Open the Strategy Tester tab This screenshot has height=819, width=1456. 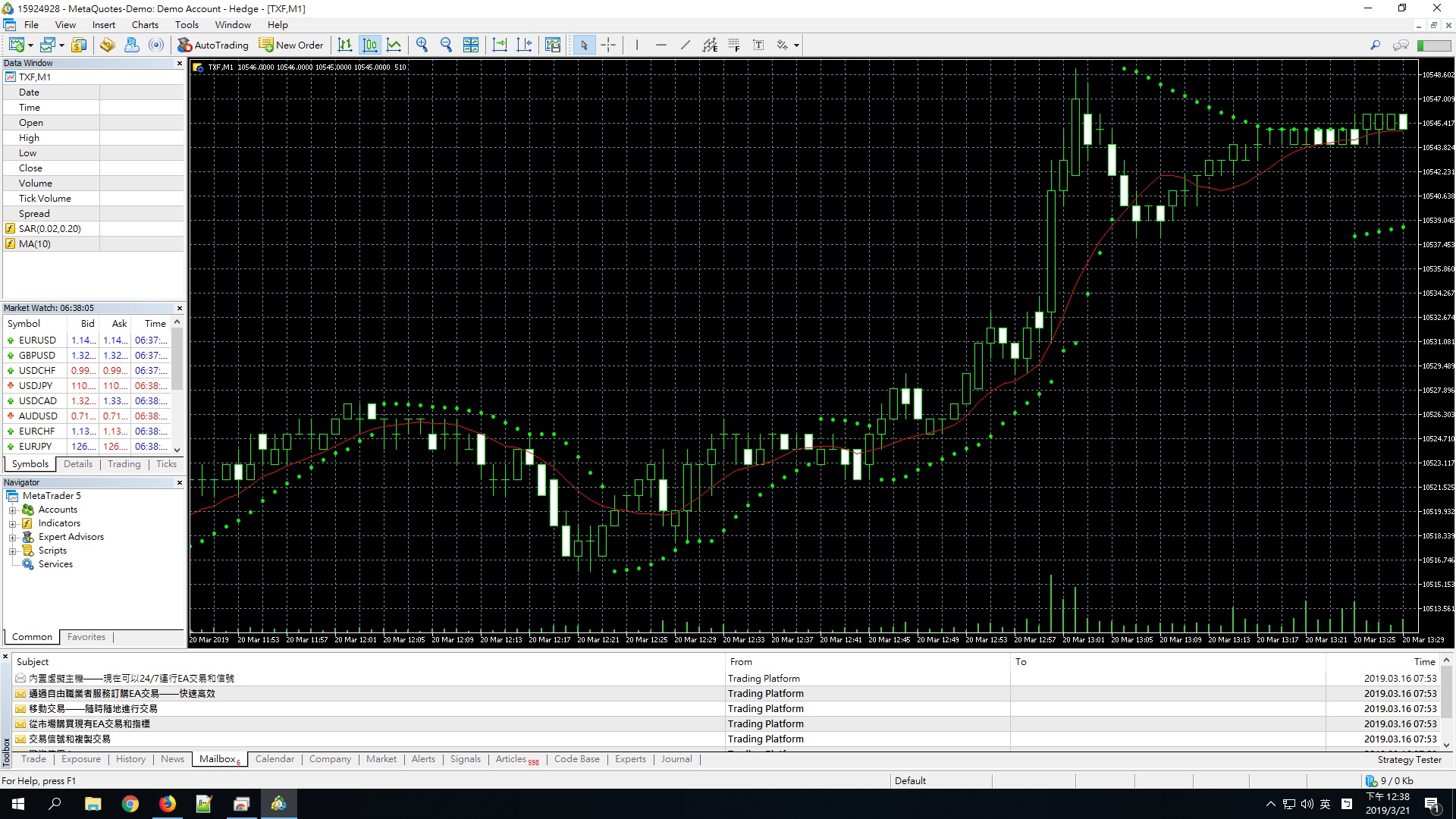[x=1409, y=759]
